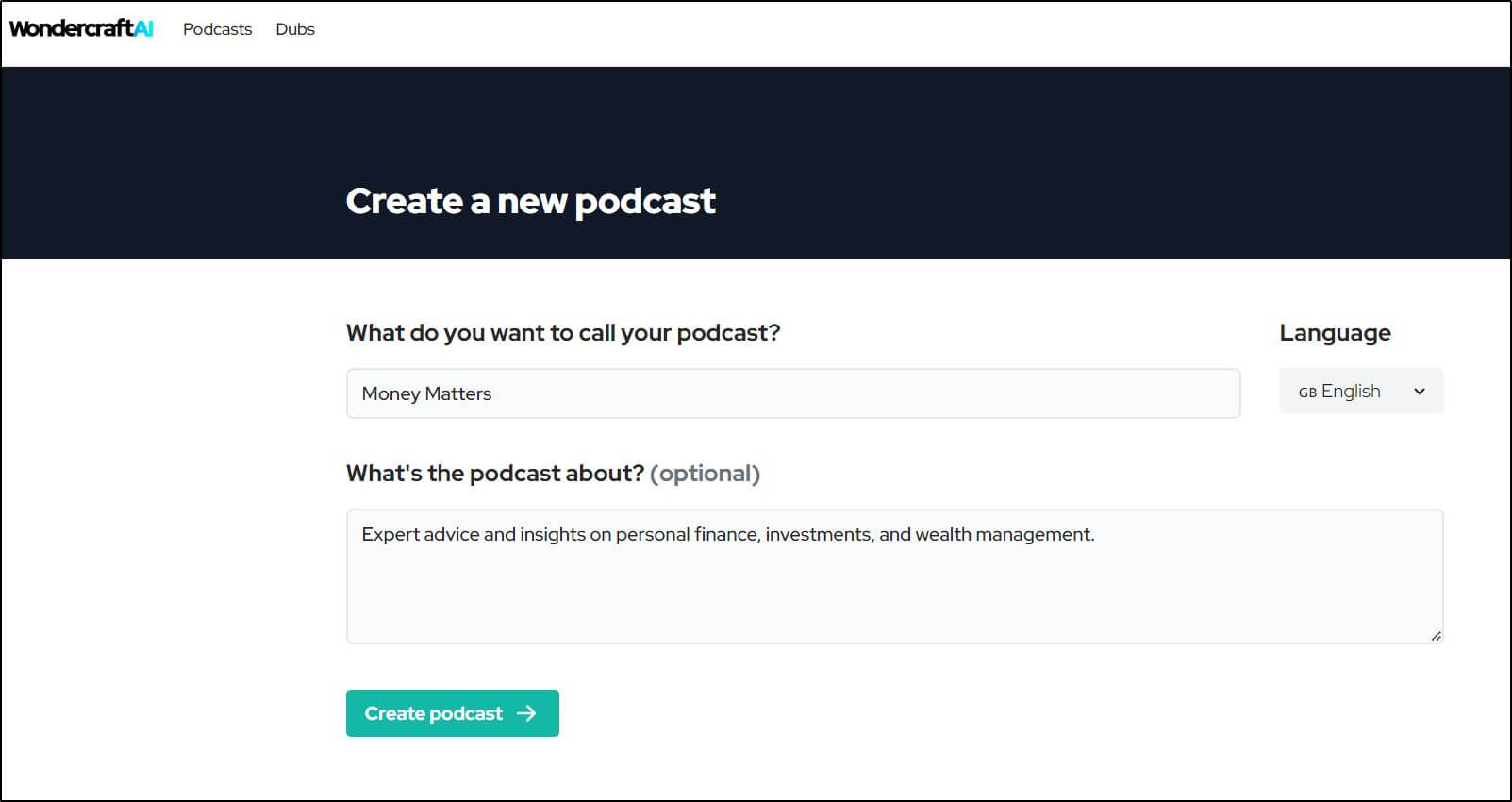The height and width of the screenshot is (802, 1512).
Task: Click the GB country code indicator
Action: tap(1306, 393)
